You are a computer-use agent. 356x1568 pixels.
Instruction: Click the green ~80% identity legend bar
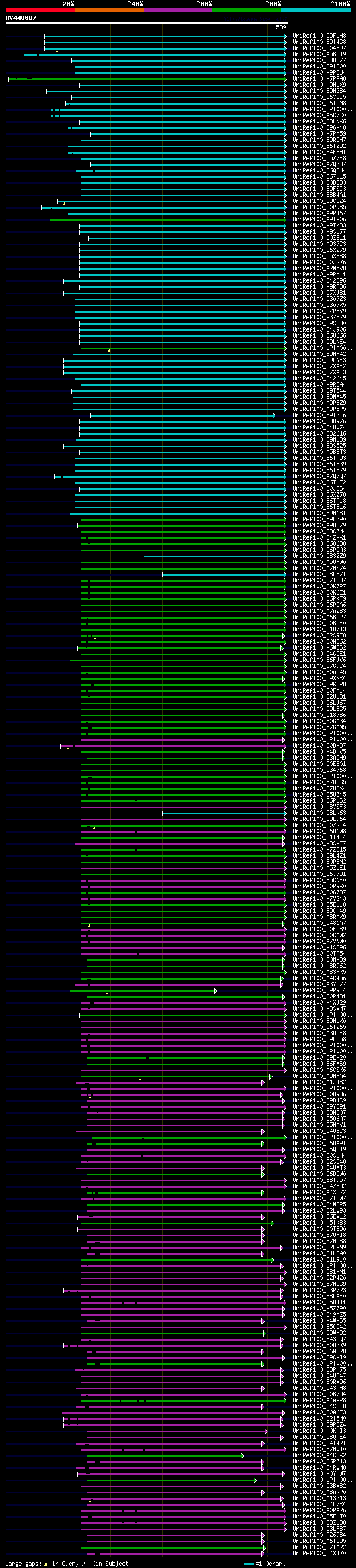click(247, 11)
